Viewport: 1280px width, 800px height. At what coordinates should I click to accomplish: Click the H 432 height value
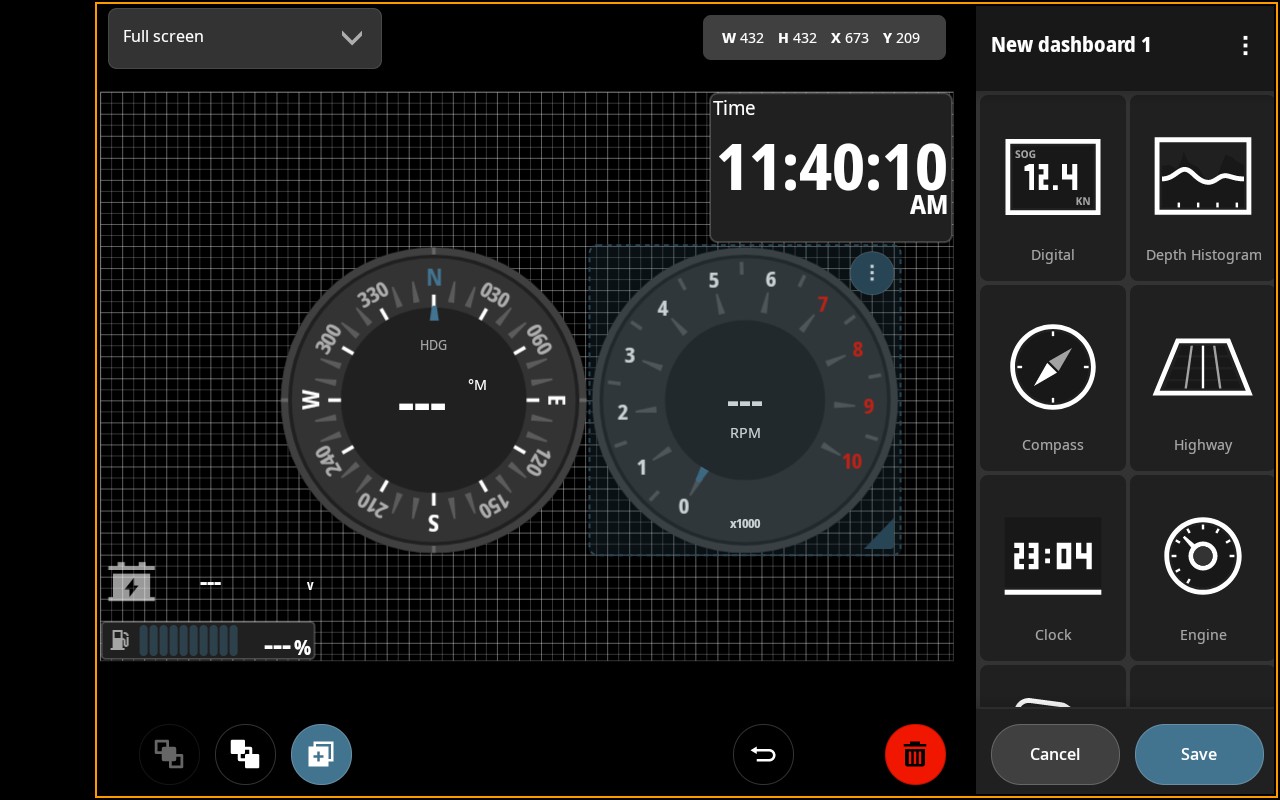point(797,38)
